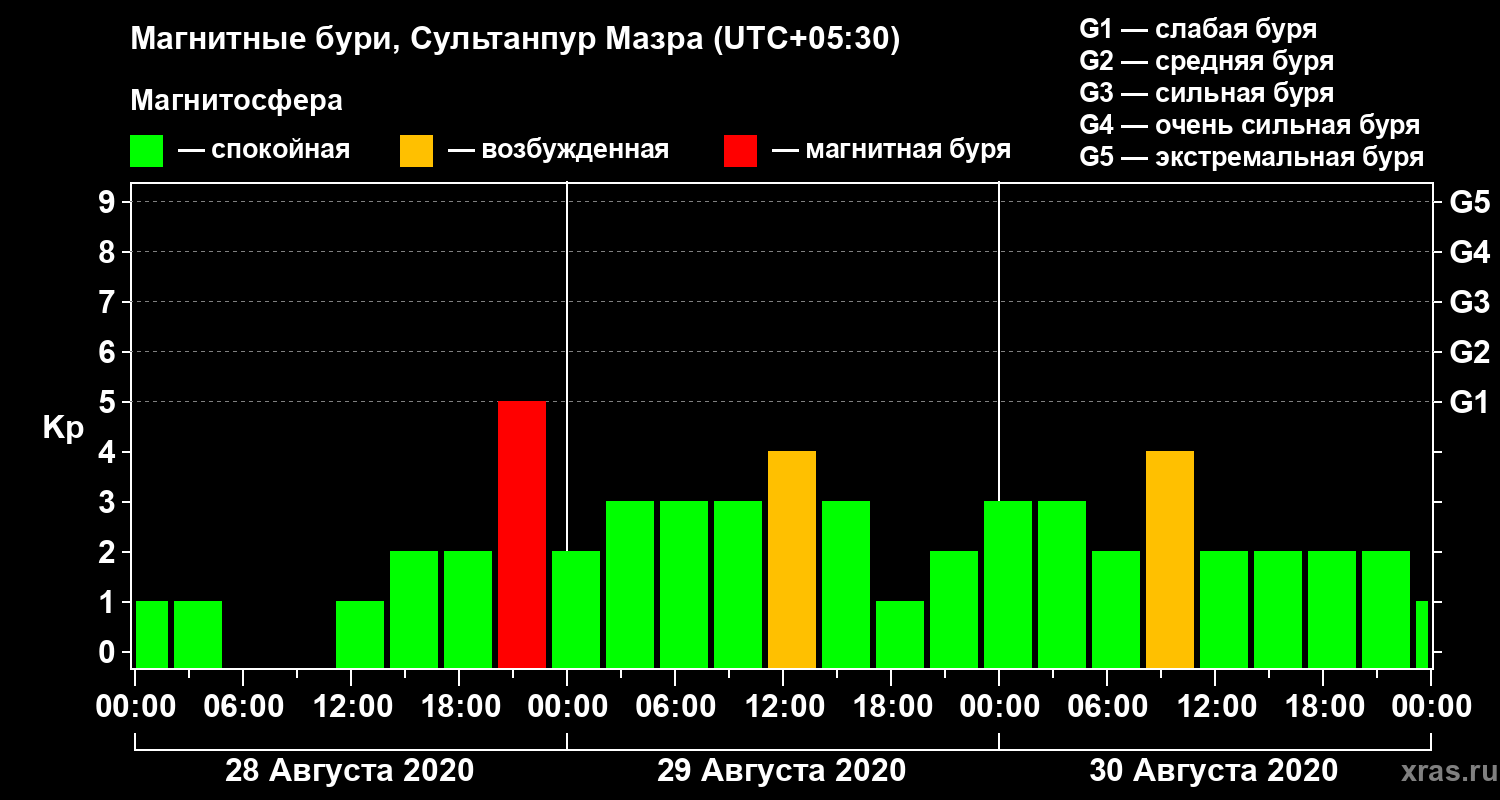Click the 'G3 — сильная буря' legend line
The height and width of the screenshot is (800, 1500).
[x=1207, y=93]
